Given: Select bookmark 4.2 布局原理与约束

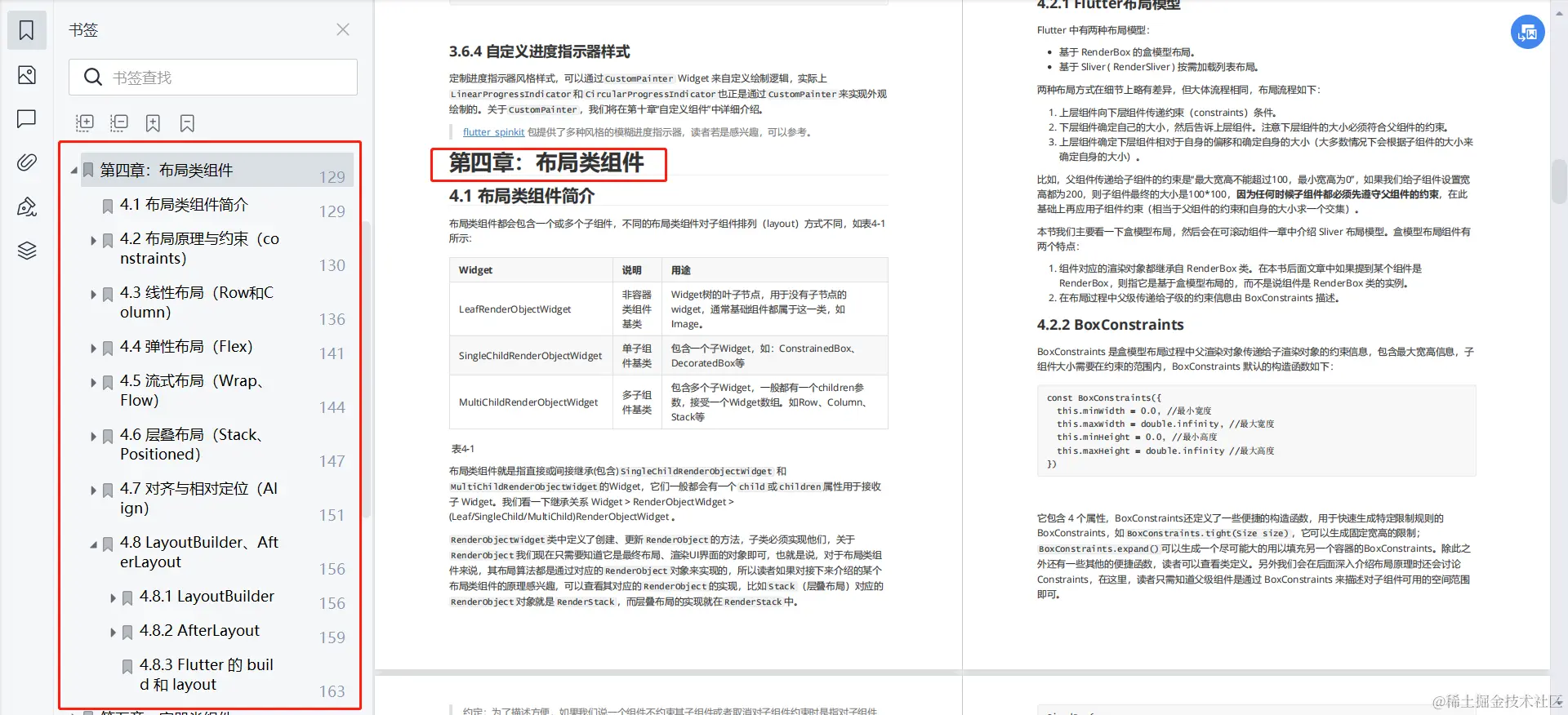Looking at the screenshot, I should coord(200,248).
